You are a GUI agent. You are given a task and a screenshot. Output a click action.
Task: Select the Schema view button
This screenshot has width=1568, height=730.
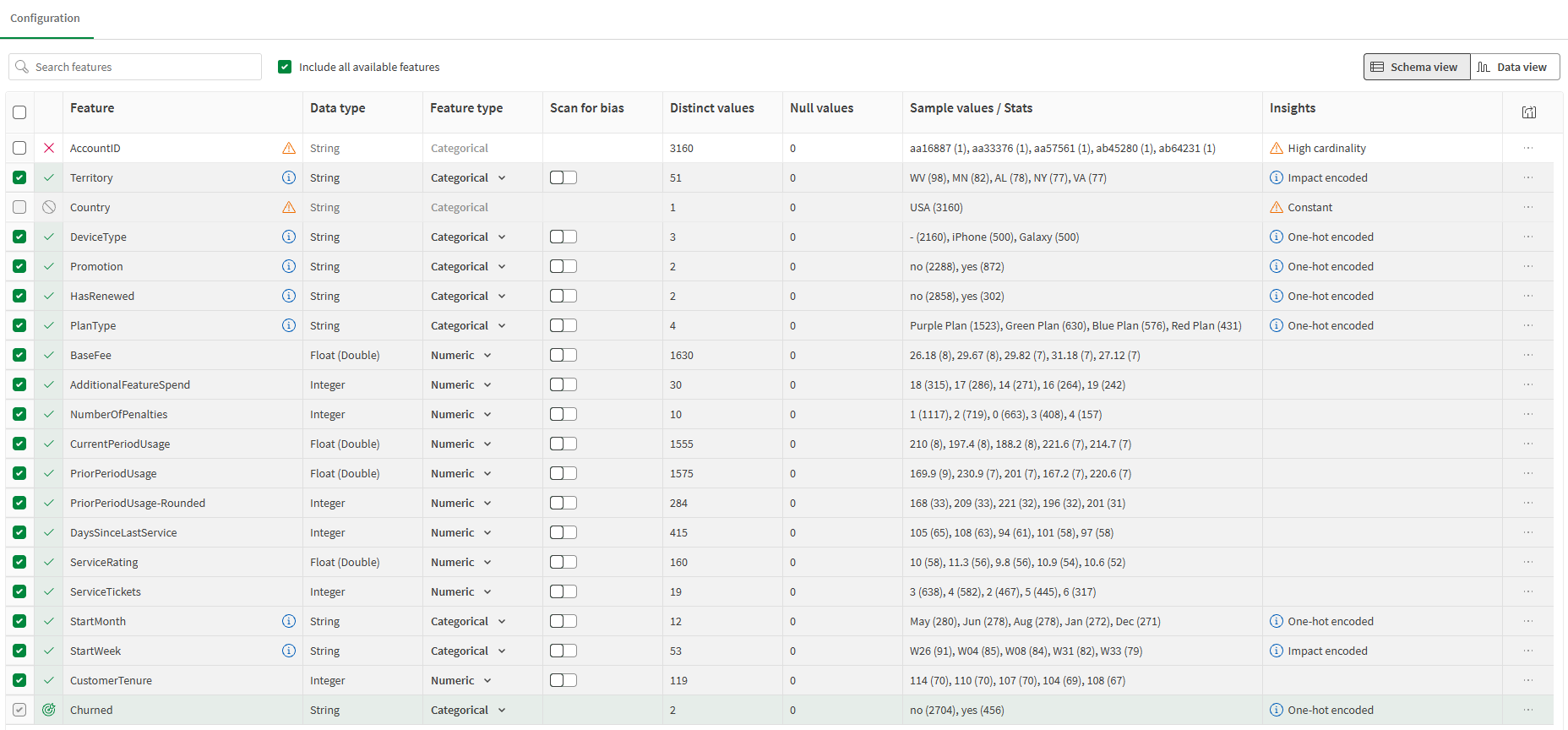(1417, 67)
